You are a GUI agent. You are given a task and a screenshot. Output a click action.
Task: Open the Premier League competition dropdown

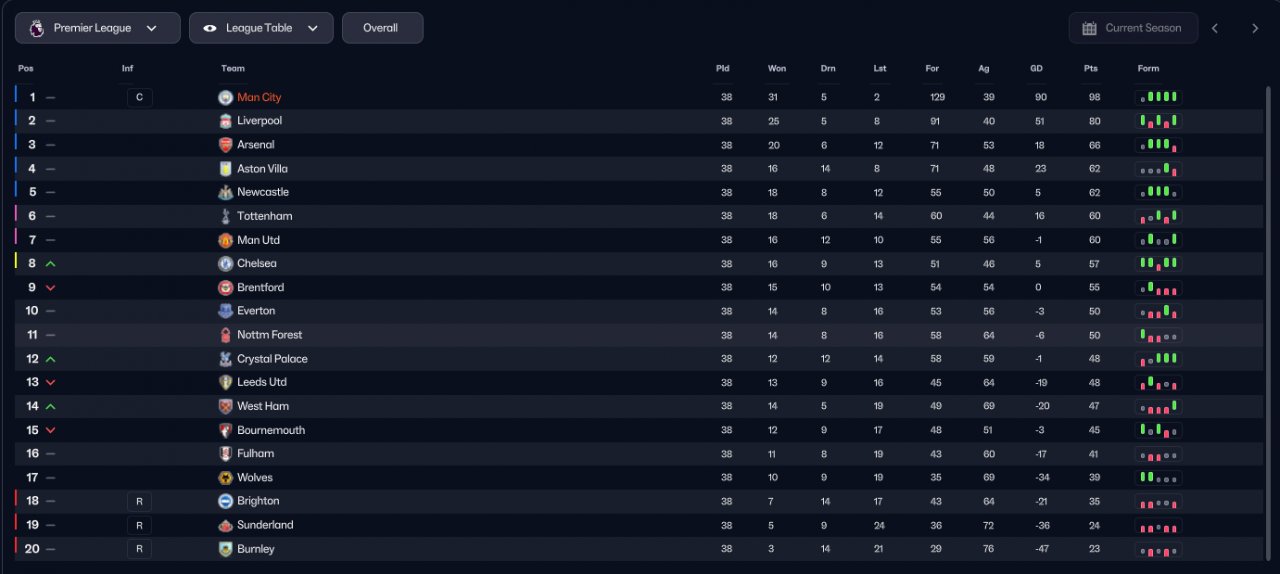(97, 28)
